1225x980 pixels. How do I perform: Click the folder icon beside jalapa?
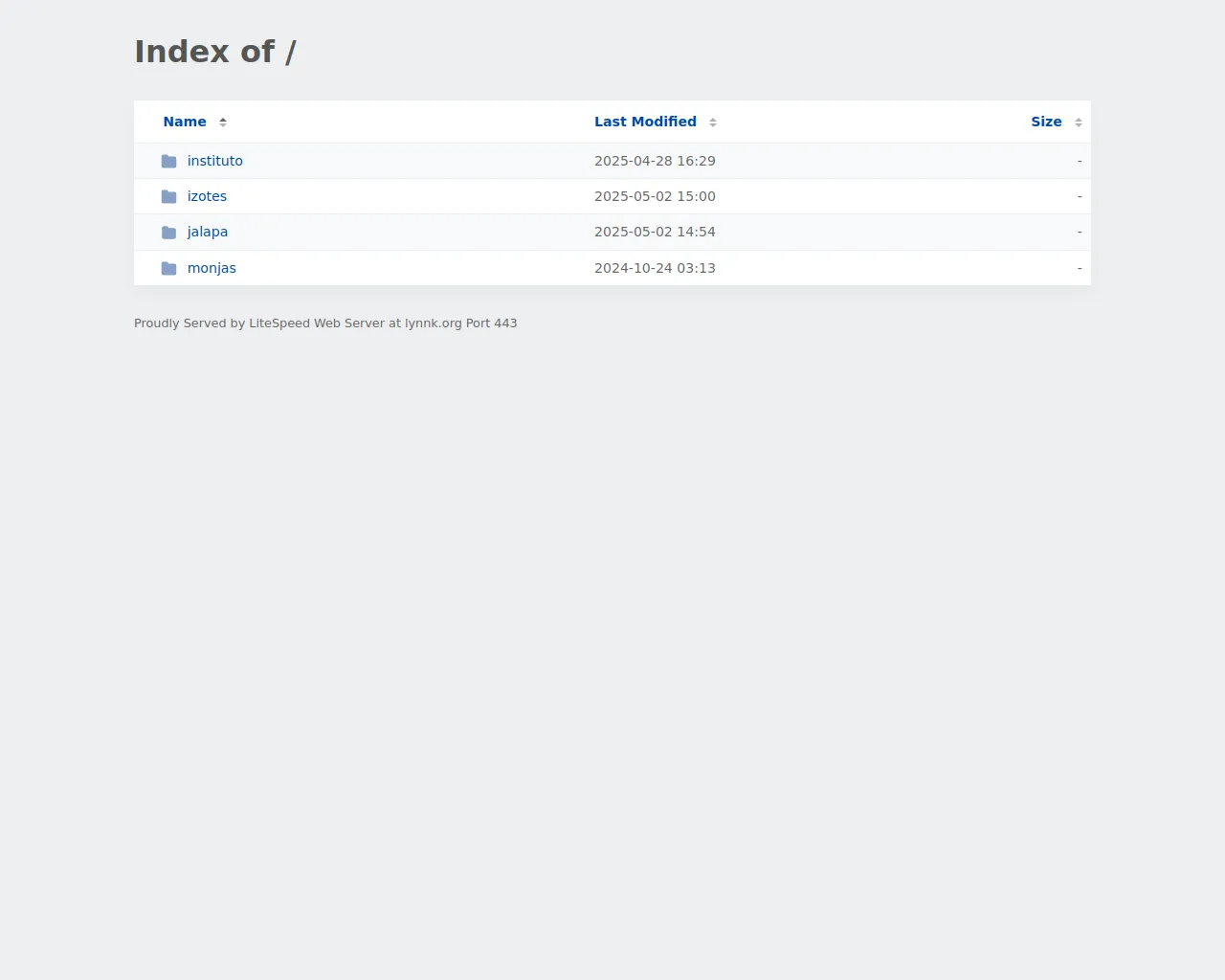click(169, 233)
